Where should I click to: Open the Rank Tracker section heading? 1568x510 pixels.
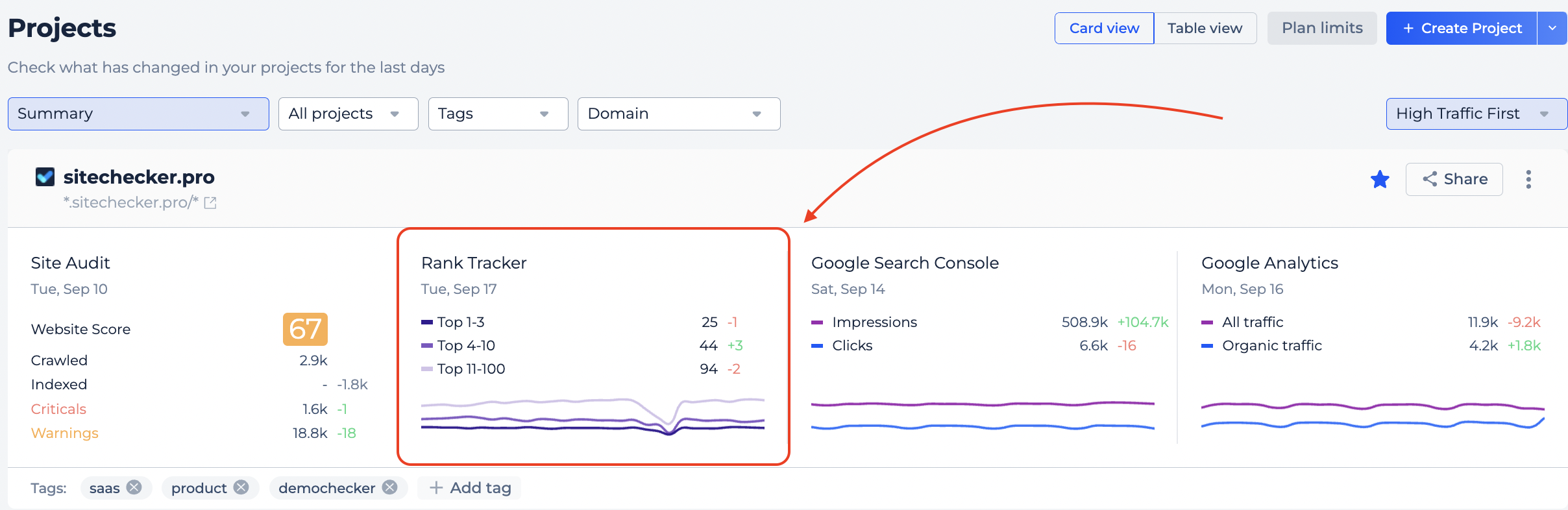tap(474, 263)
